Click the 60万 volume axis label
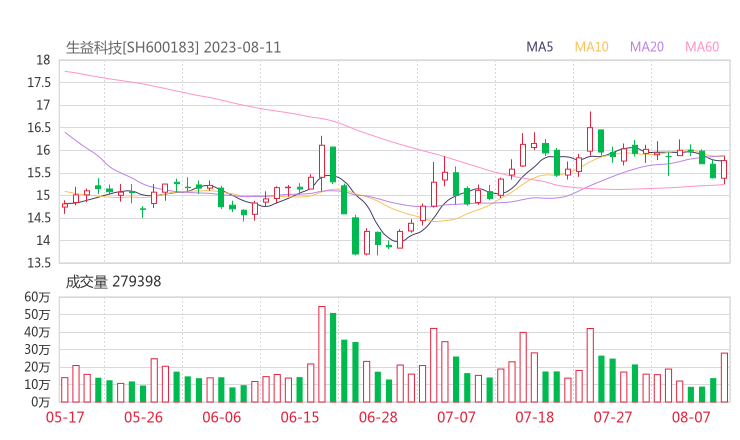Viewport: 740px width, 440px height. 37,297
